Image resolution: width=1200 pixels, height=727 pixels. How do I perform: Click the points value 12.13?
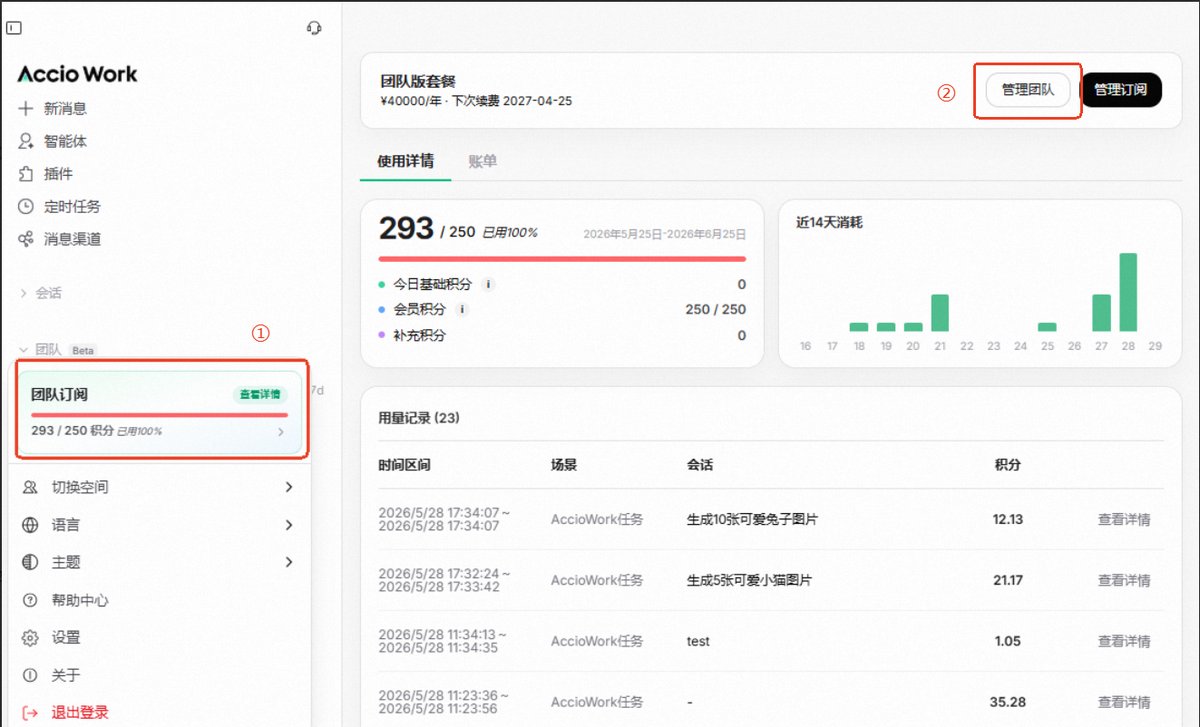(x=1007, y=520)
